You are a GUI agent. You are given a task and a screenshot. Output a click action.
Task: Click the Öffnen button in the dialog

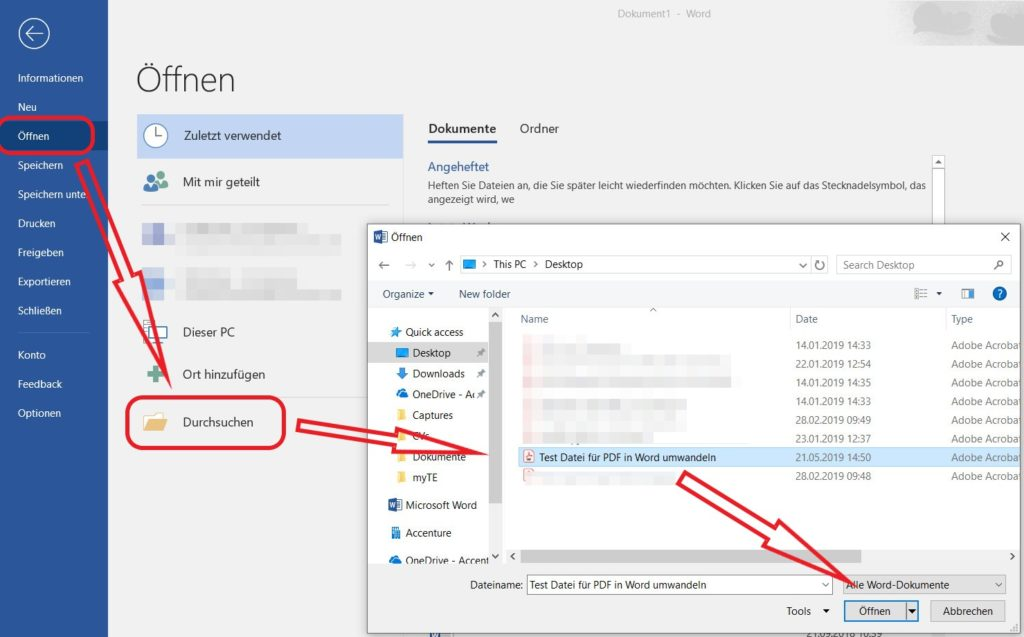tap(874, 611)
